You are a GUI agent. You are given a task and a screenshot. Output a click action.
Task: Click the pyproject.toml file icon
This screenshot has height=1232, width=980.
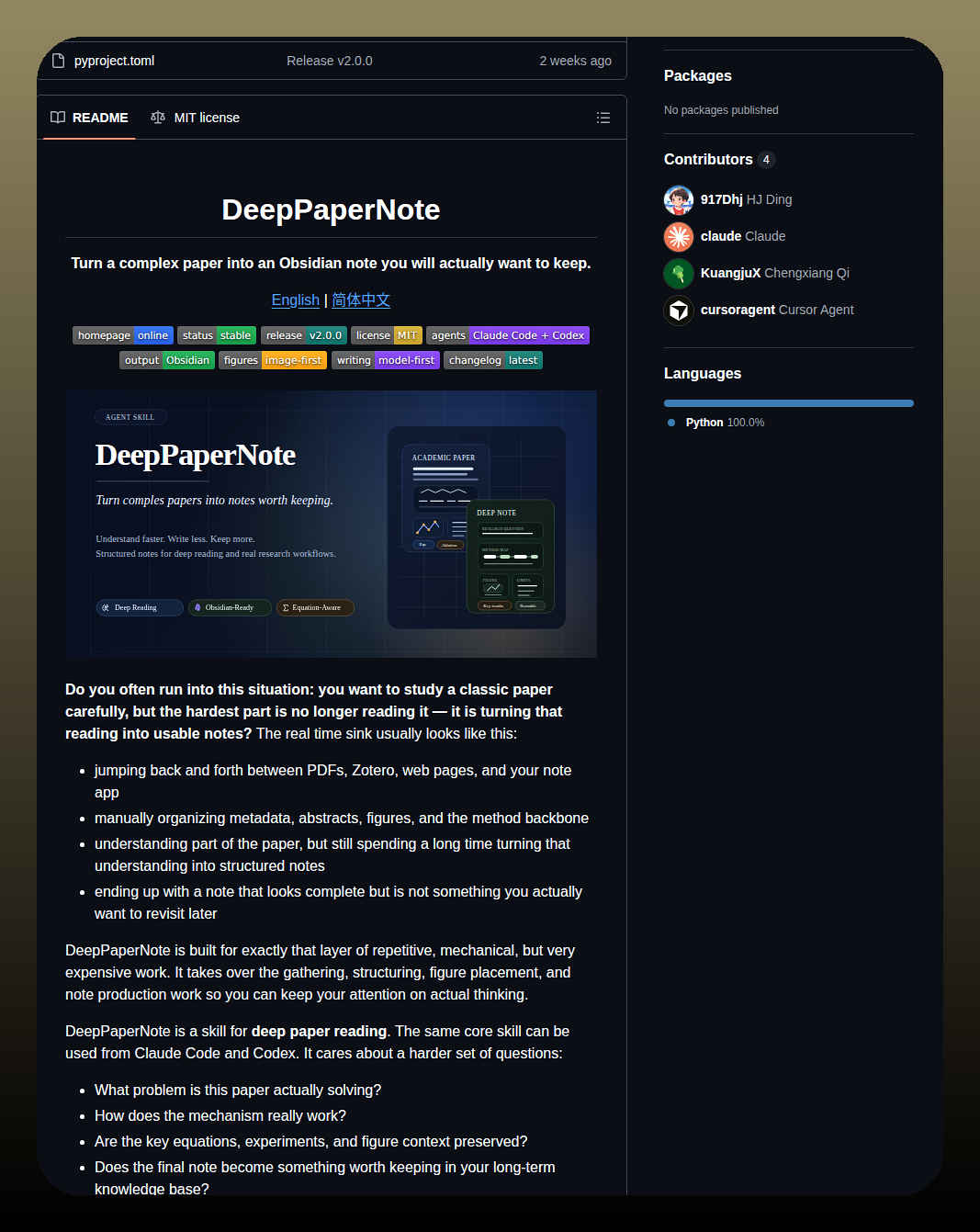(x=59, y=61)
